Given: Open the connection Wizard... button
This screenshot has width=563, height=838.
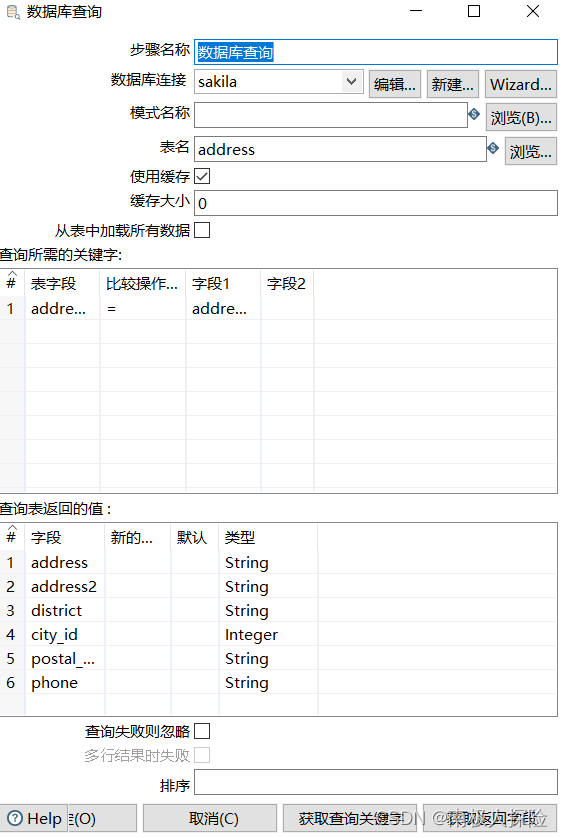Looking at the screenshot, I should [x=521, y=84].
